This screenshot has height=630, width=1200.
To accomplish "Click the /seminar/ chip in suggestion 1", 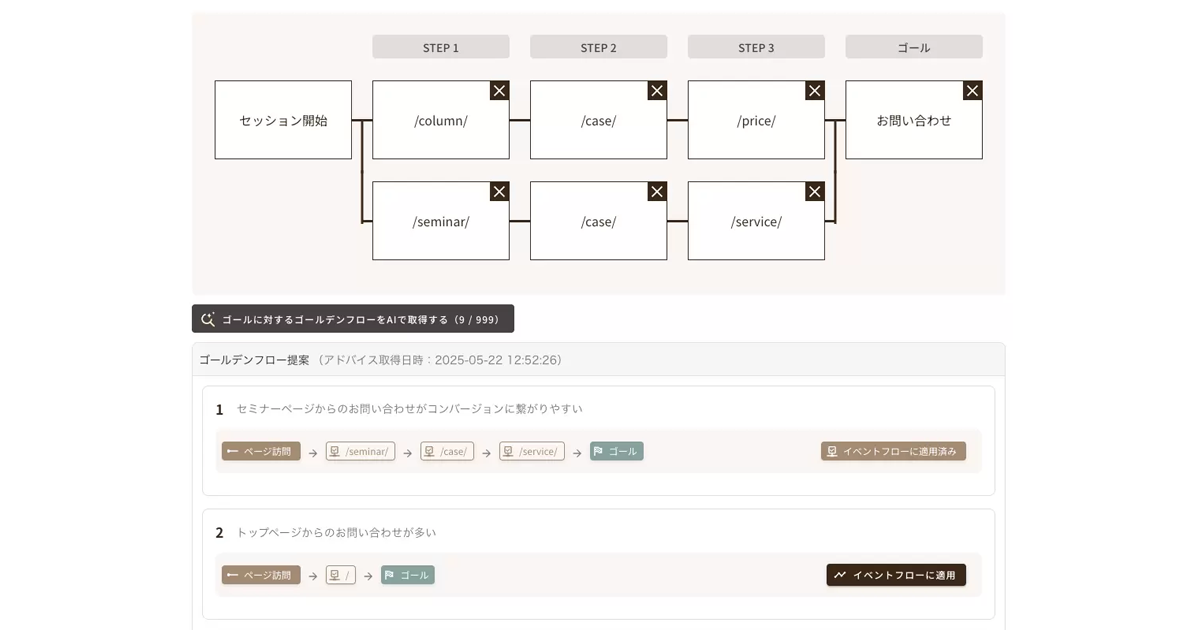I will click(360, 451).
